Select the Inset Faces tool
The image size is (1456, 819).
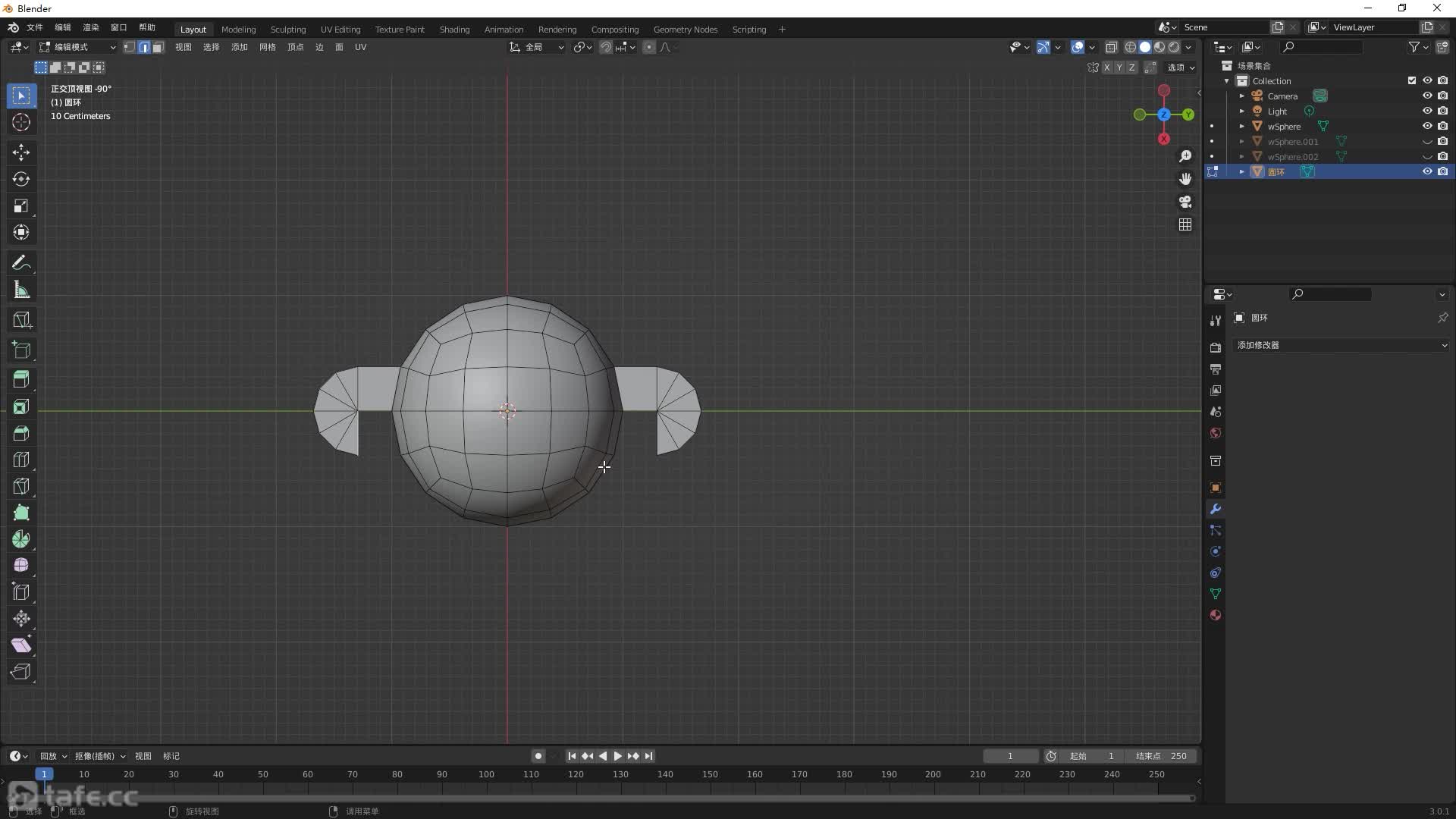[21, 406]
